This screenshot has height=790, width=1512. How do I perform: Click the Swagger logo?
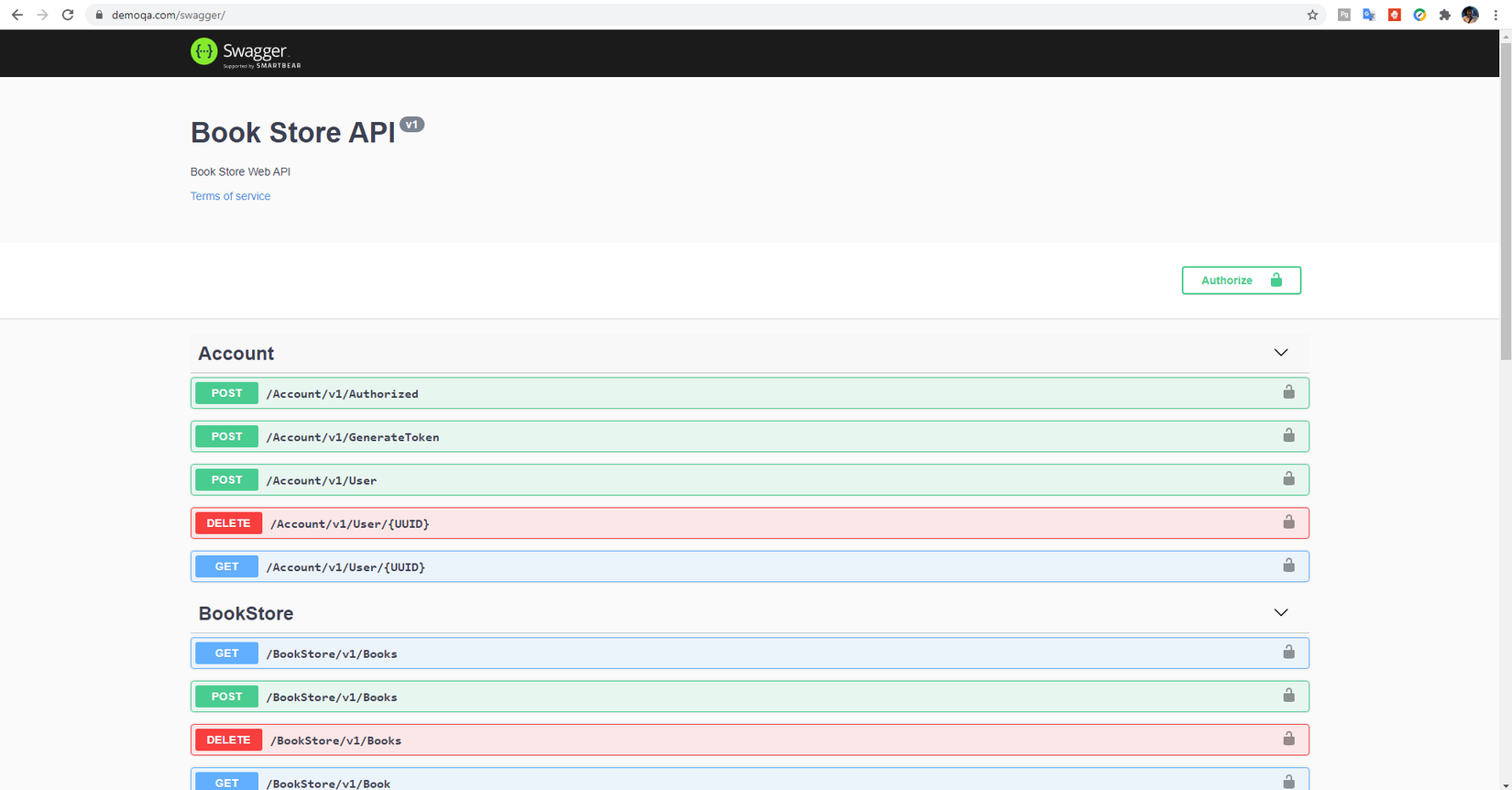[x=246, y=53]
